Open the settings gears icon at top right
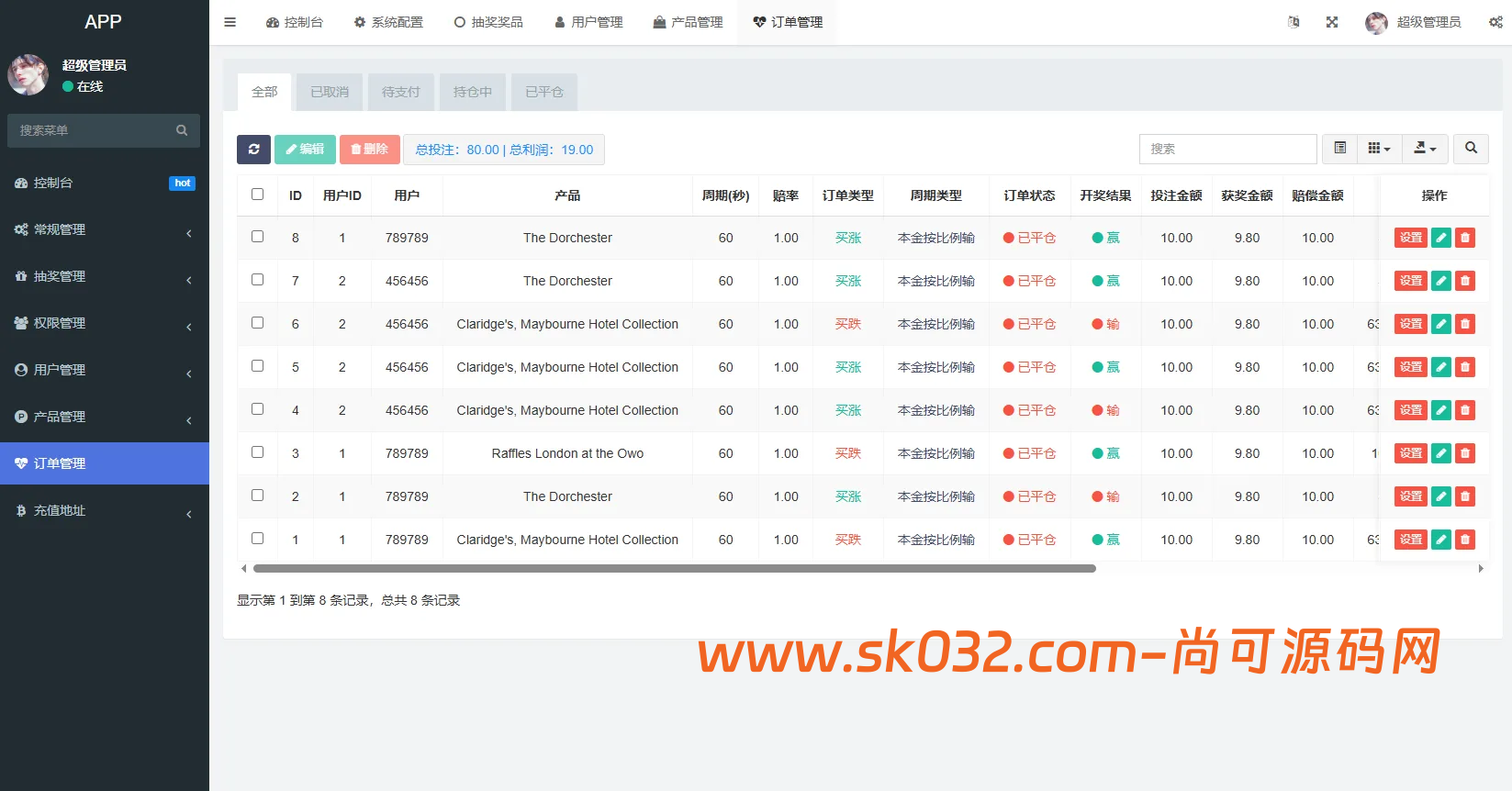 [x=1495, y=22]
